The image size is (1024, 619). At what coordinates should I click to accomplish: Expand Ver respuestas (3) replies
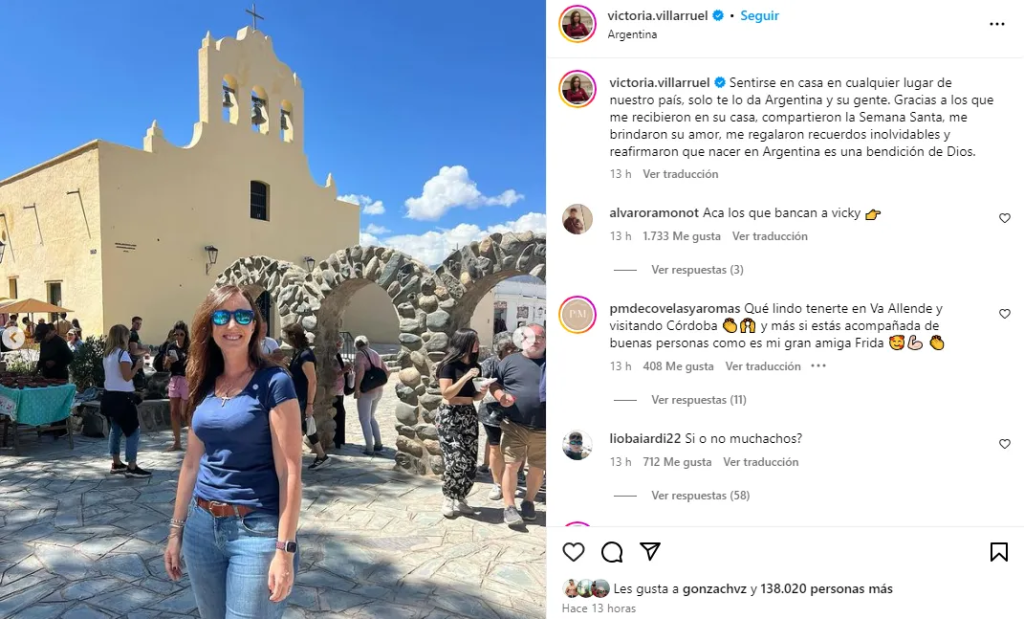pyautogui.click(x=697, y=270)
